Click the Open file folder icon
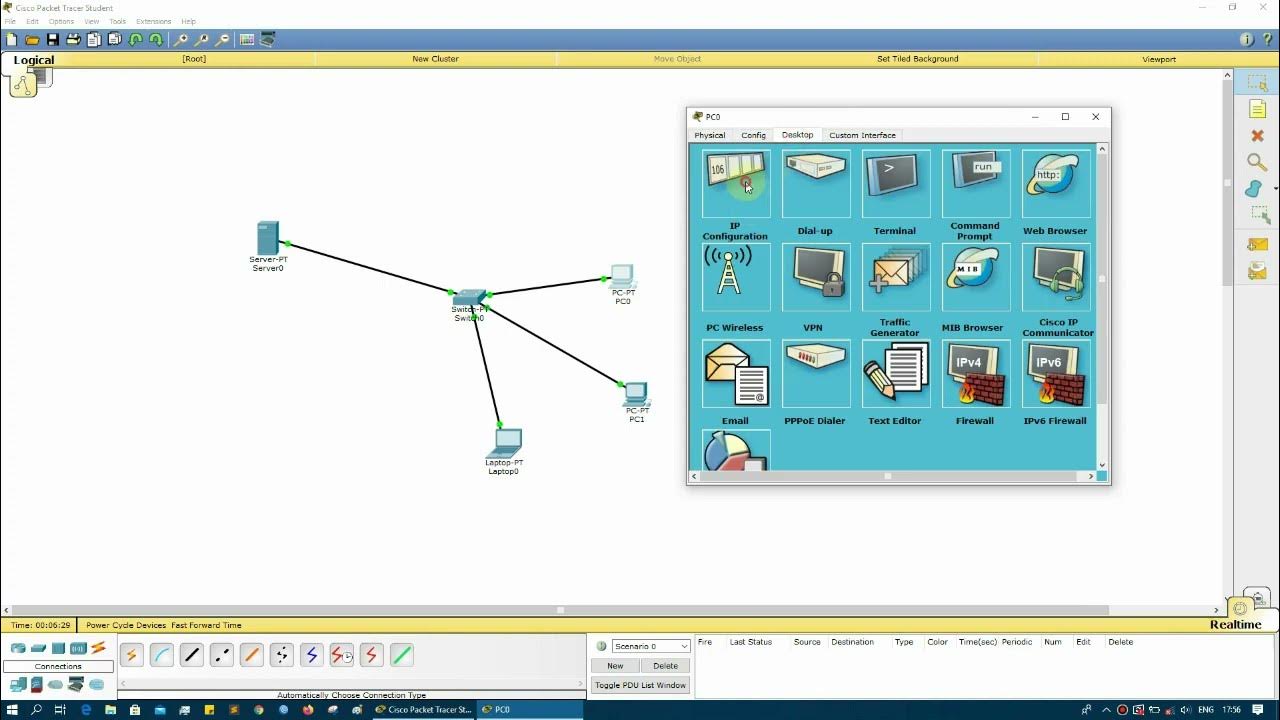1280x720 pixels. (32, 40)
